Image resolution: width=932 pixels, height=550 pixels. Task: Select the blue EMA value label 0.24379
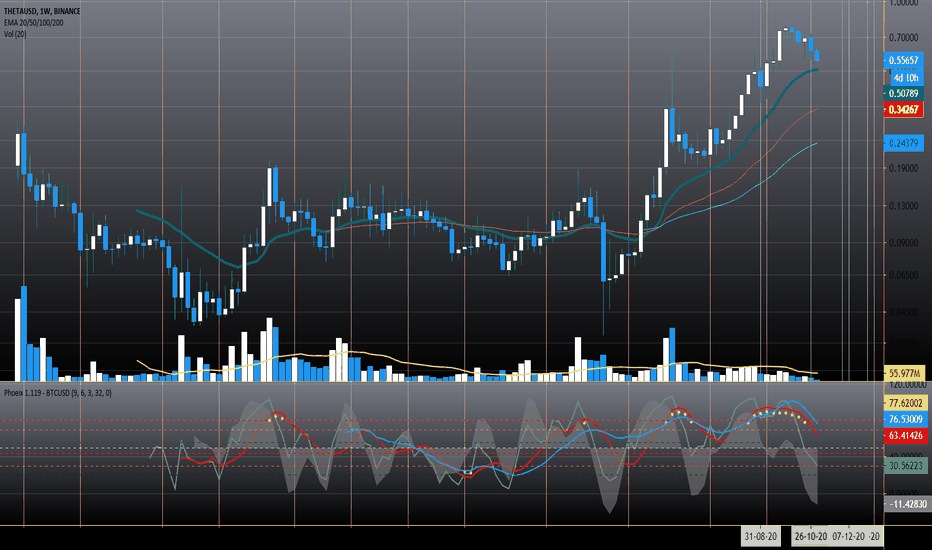click(x=903, y=143)
